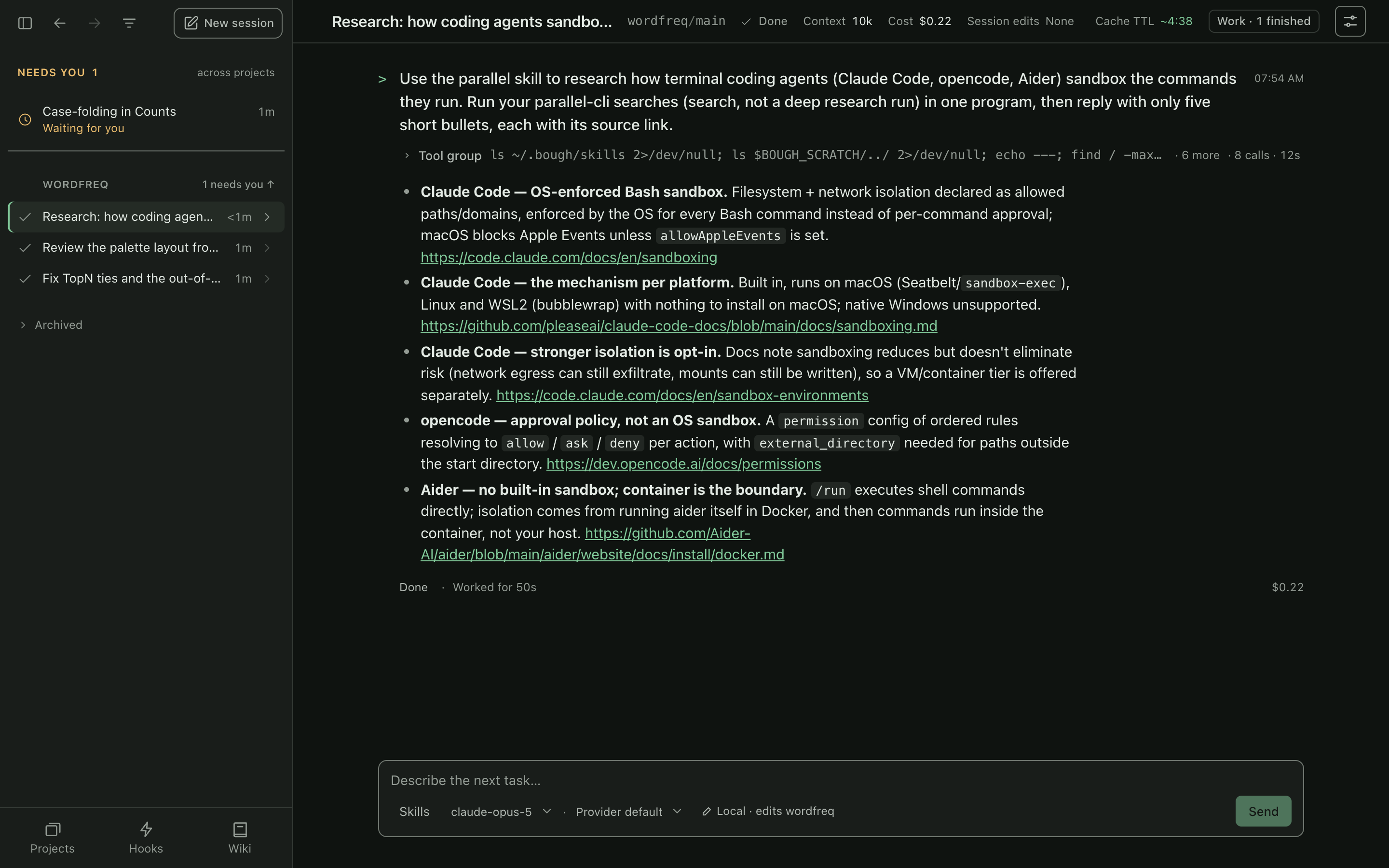Open the code.claude.com sandboxing link

(x=569, y=257)
